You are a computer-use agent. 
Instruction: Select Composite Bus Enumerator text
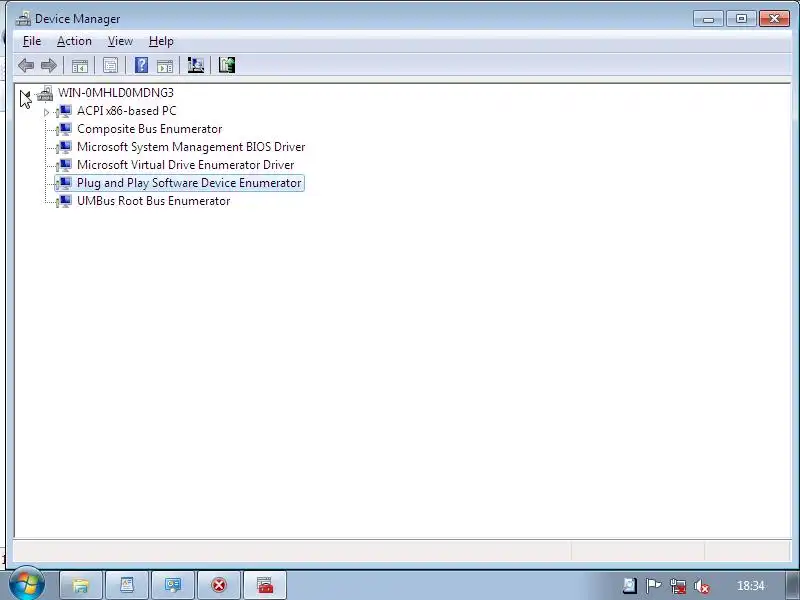point(149,129)
